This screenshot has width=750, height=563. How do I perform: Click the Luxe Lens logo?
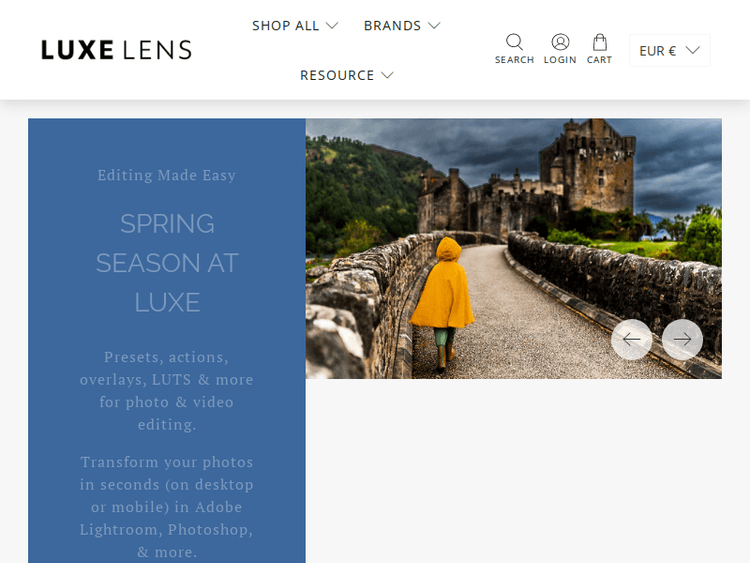pos(116,50)
